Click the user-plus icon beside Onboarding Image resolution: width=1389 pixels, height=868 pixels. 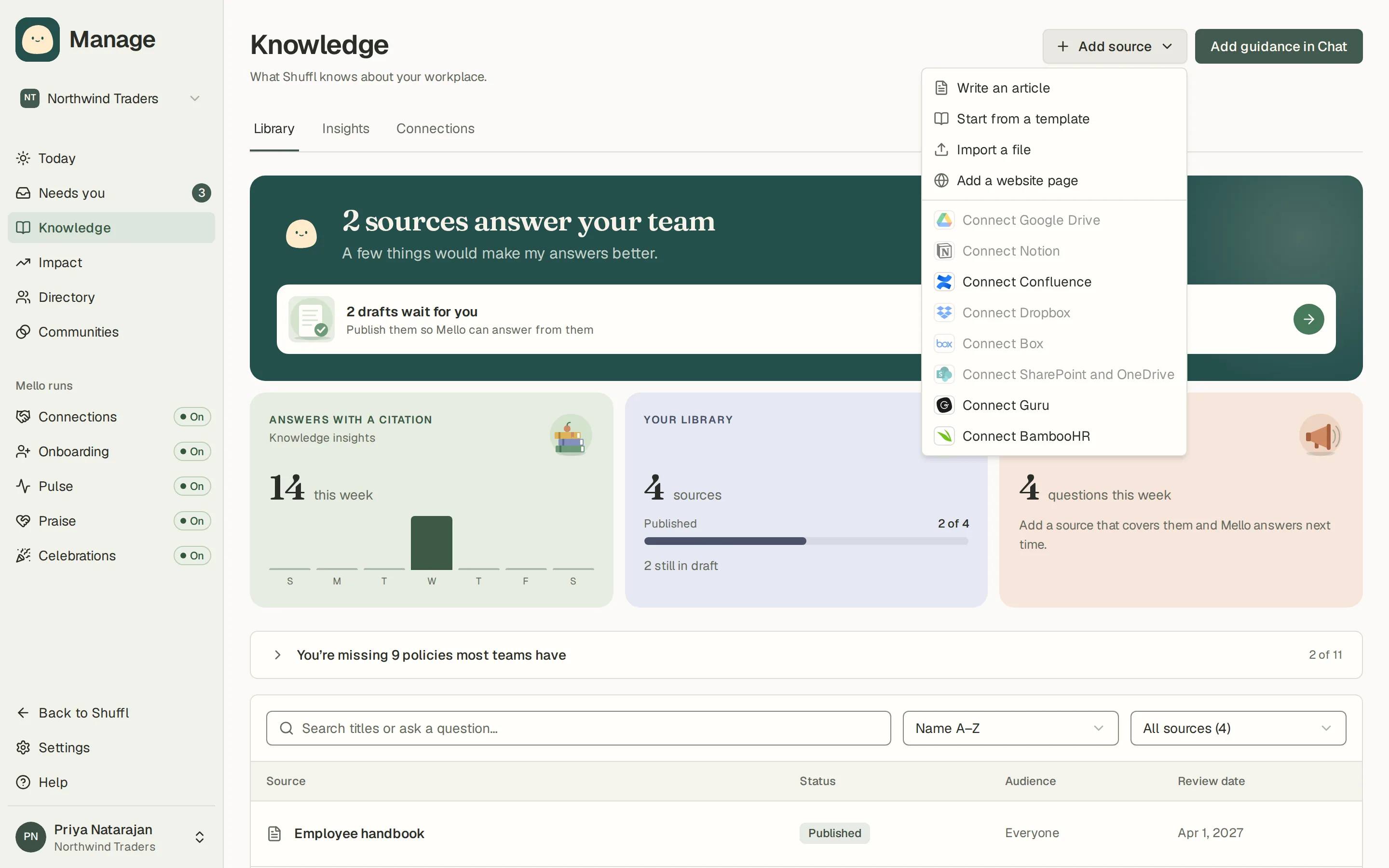click(23, 451)
